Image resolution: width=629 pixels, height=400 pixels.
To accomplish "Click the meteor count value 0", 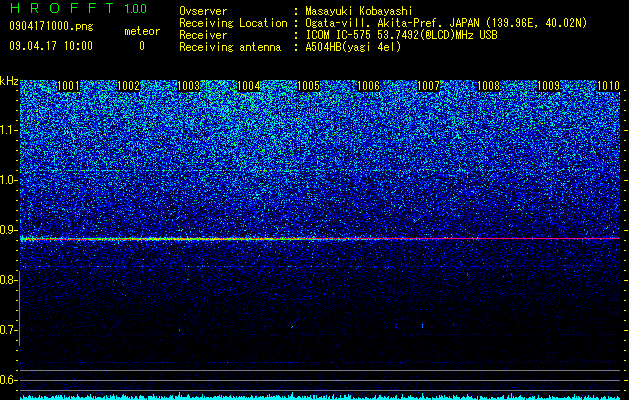I will [142, 46].
